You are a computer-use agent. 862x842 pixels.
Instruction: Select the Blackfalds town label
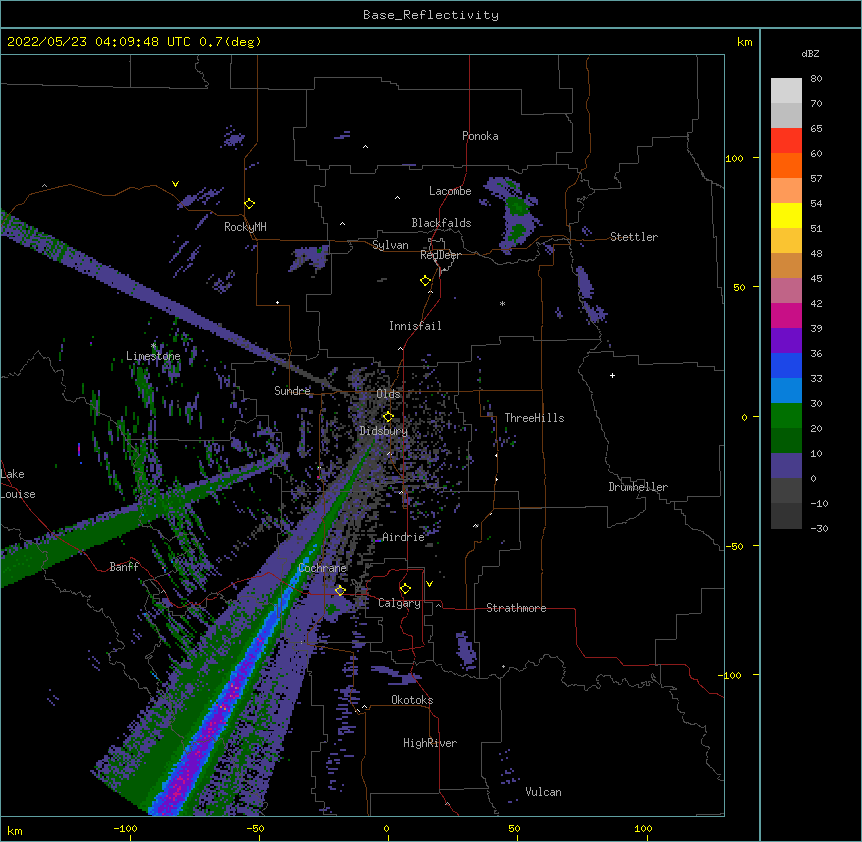pyautogui.click(x=441, y=223)
